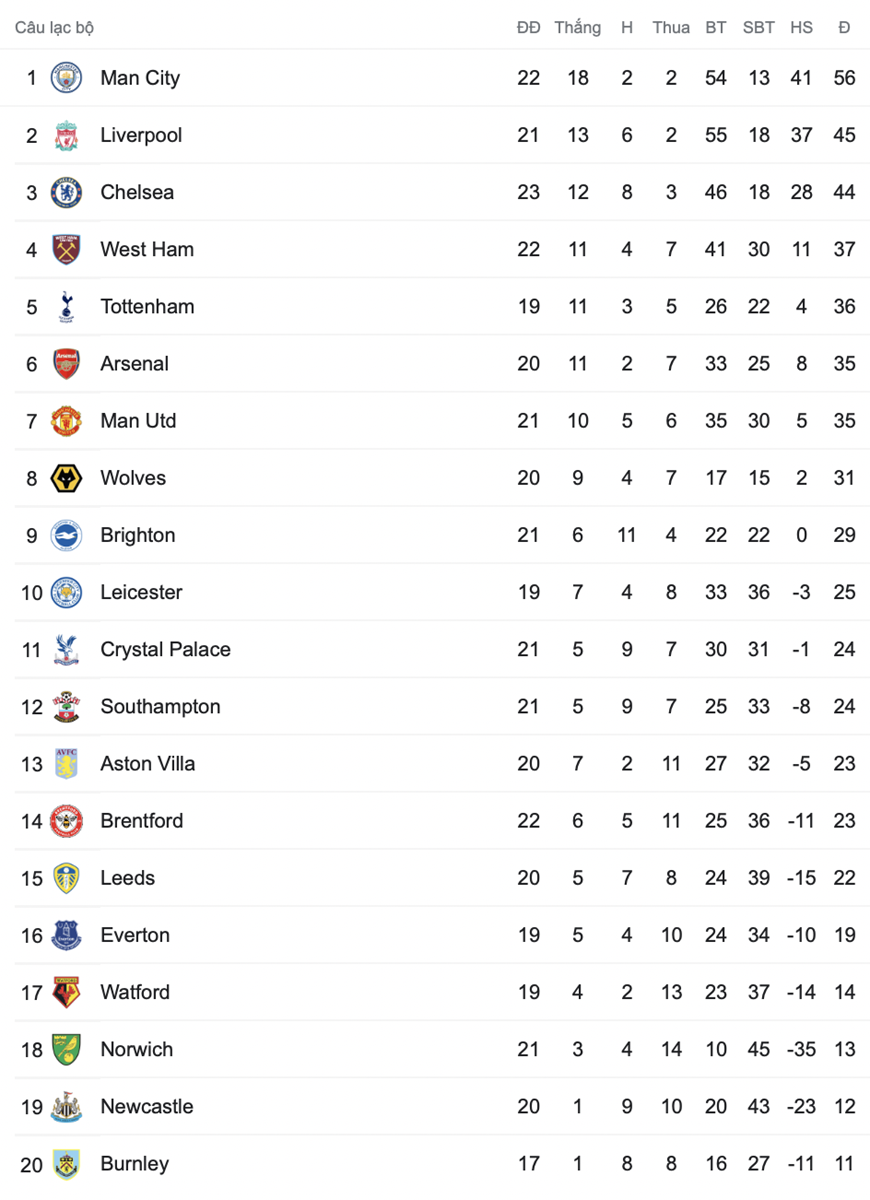Click the Wolves club crest
The height and width of the screenshot is (1200, 870).
tap(66, 478)
